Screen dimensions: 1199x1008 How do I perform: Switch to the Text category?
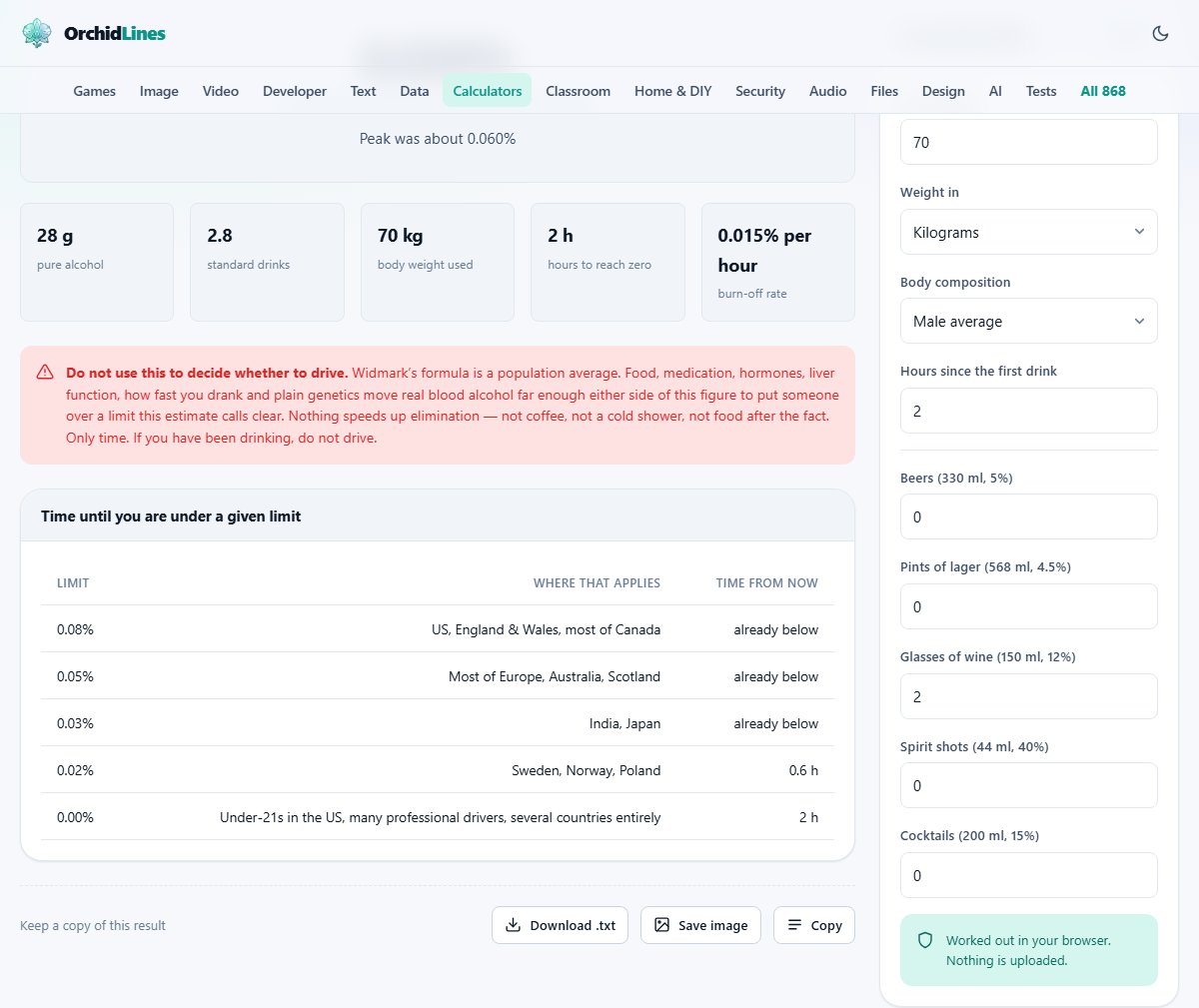363,91
